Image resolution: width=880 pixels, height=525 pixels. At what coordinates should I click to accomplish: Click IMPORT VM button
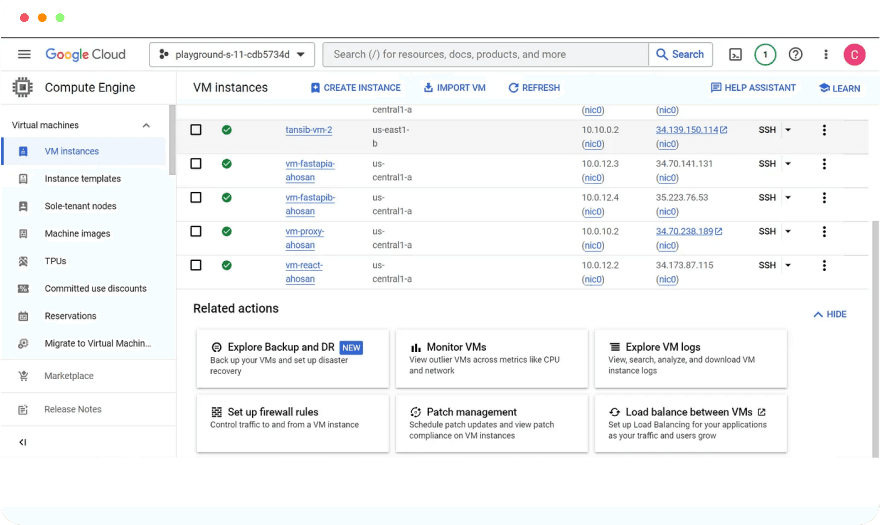tap(455, 88)
